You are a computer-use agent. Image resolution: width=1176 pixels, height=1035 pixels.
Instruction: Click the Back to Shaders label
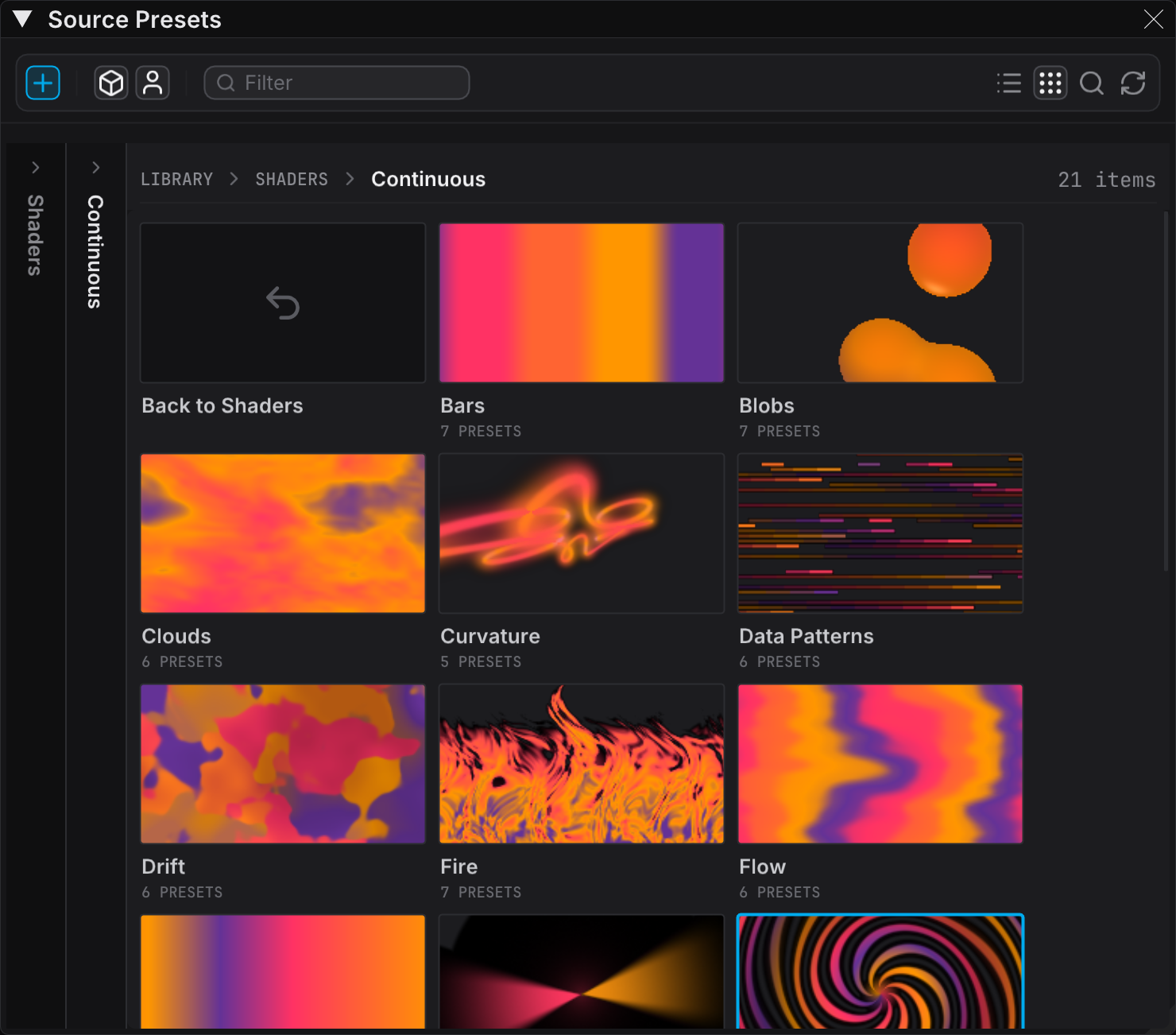(222, 406)
